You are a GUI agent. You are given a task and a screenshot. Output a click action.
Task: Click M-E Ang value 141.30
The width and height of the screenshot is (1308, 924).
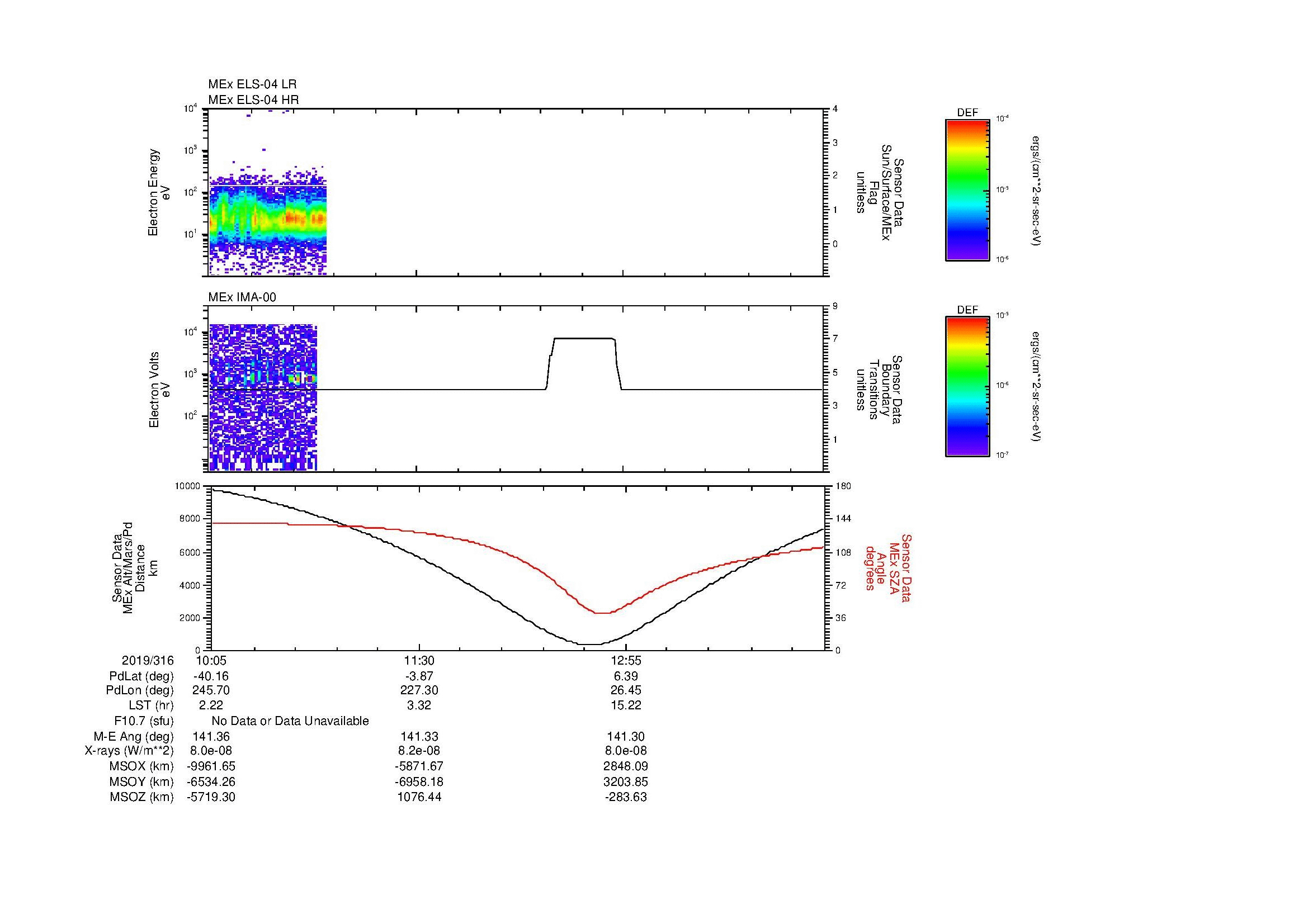click(626, 736)
